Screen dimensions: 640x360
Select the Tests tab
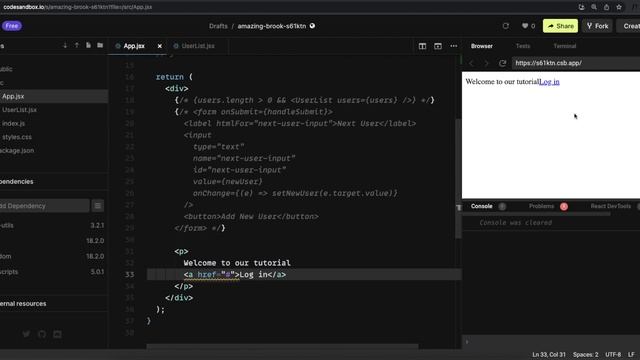click(523, 46)
